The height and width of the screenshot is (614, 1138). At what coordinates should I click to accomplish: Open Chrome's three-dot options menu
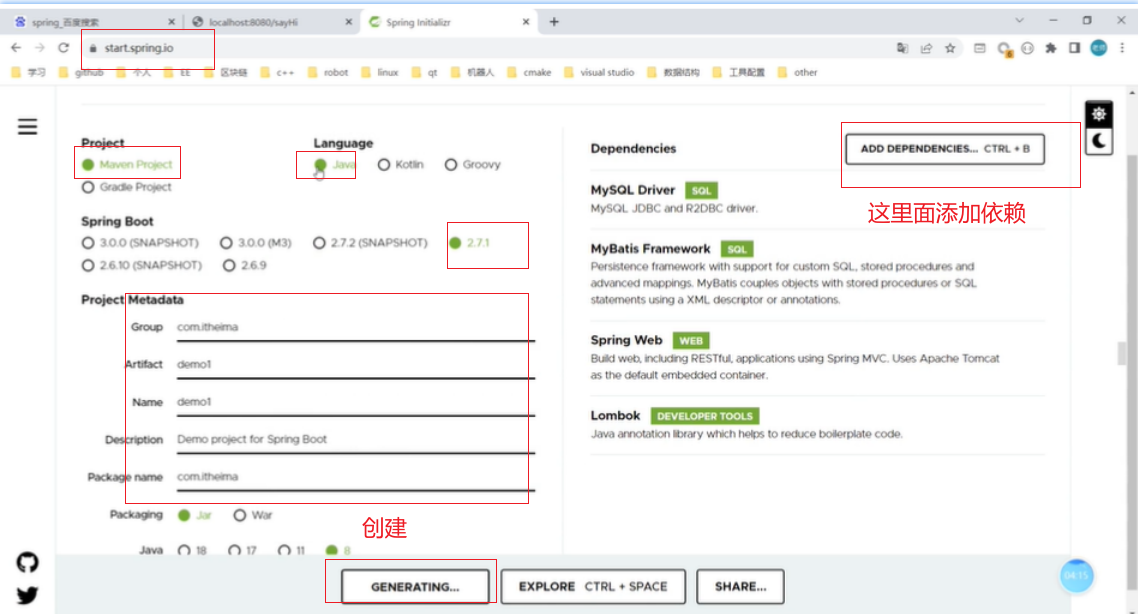[1123, 47]
